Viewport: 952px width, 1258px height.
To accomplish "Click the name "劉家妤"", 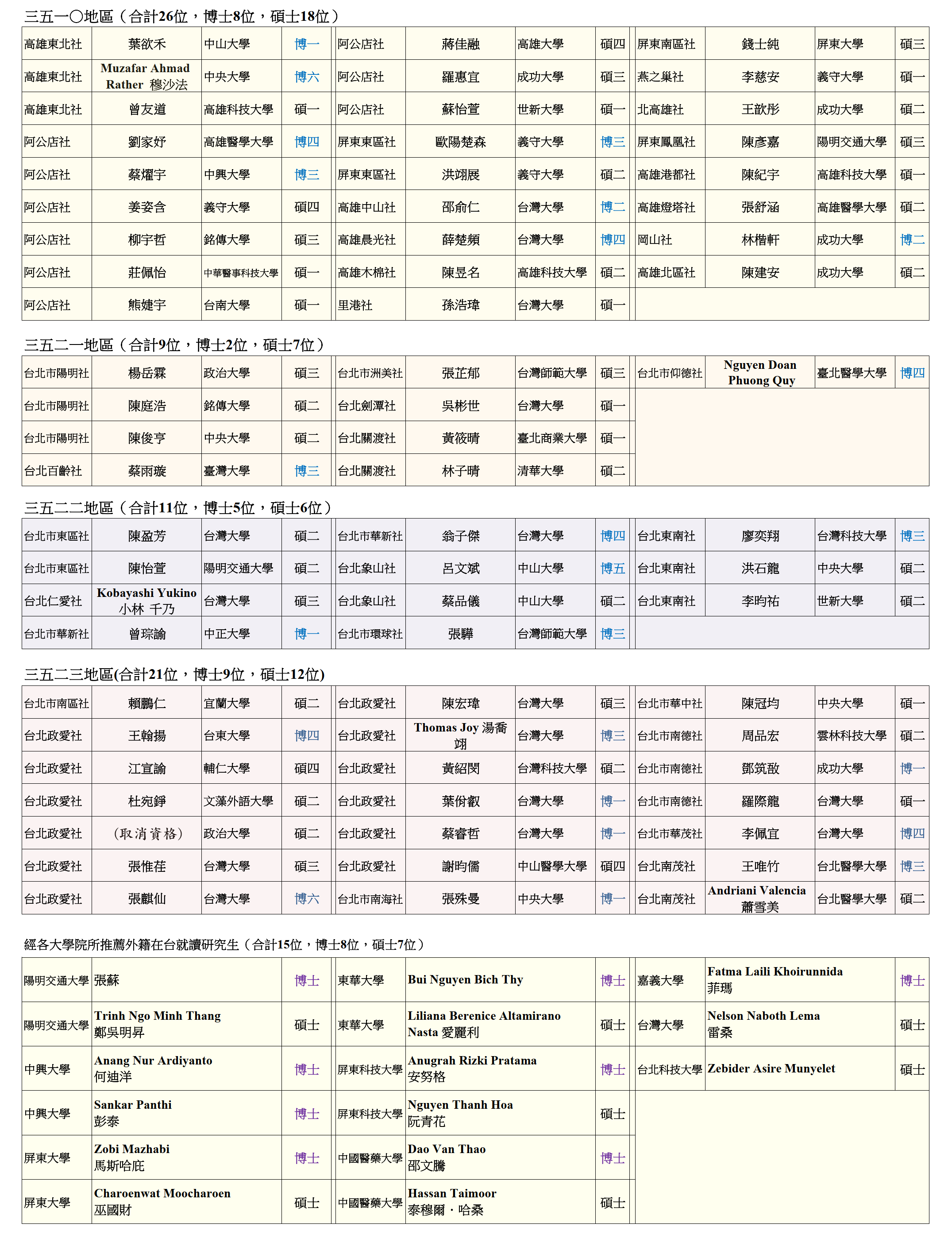I will click(146, 142).
